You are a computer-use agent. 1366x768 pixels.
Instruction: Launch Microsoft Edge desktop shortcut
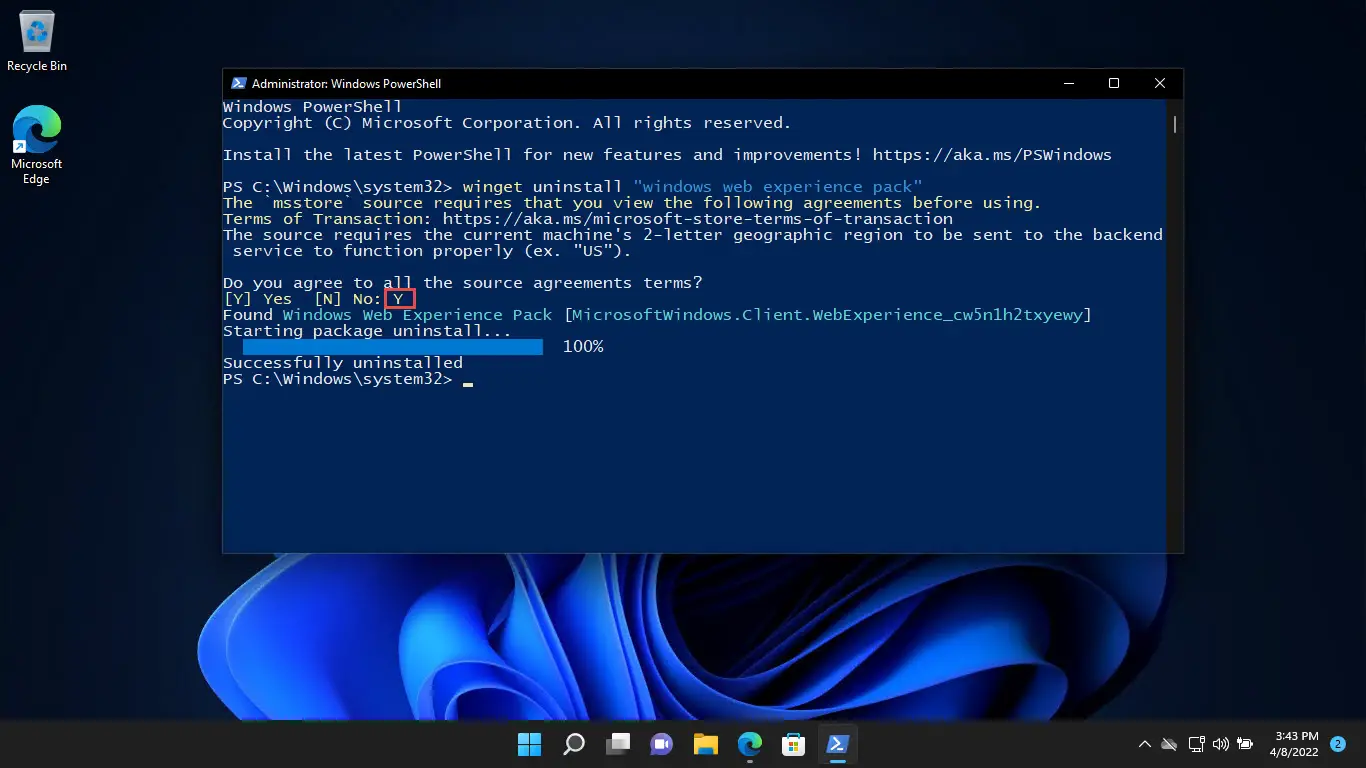point(37,145)
